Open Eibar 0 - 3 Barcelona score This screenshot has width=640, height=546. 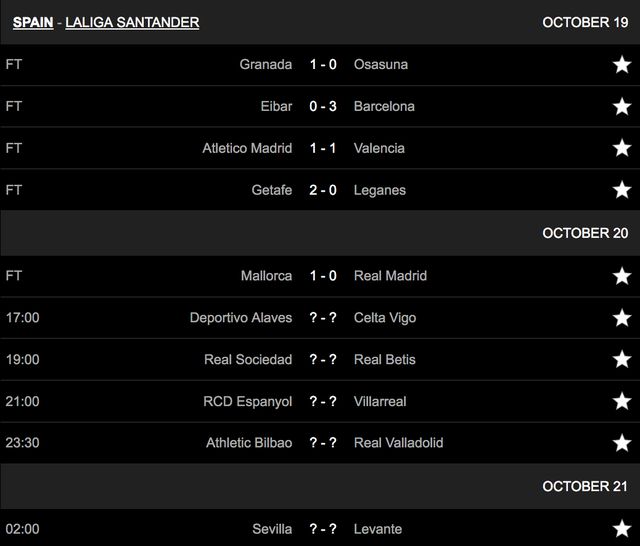click(323, 106)
